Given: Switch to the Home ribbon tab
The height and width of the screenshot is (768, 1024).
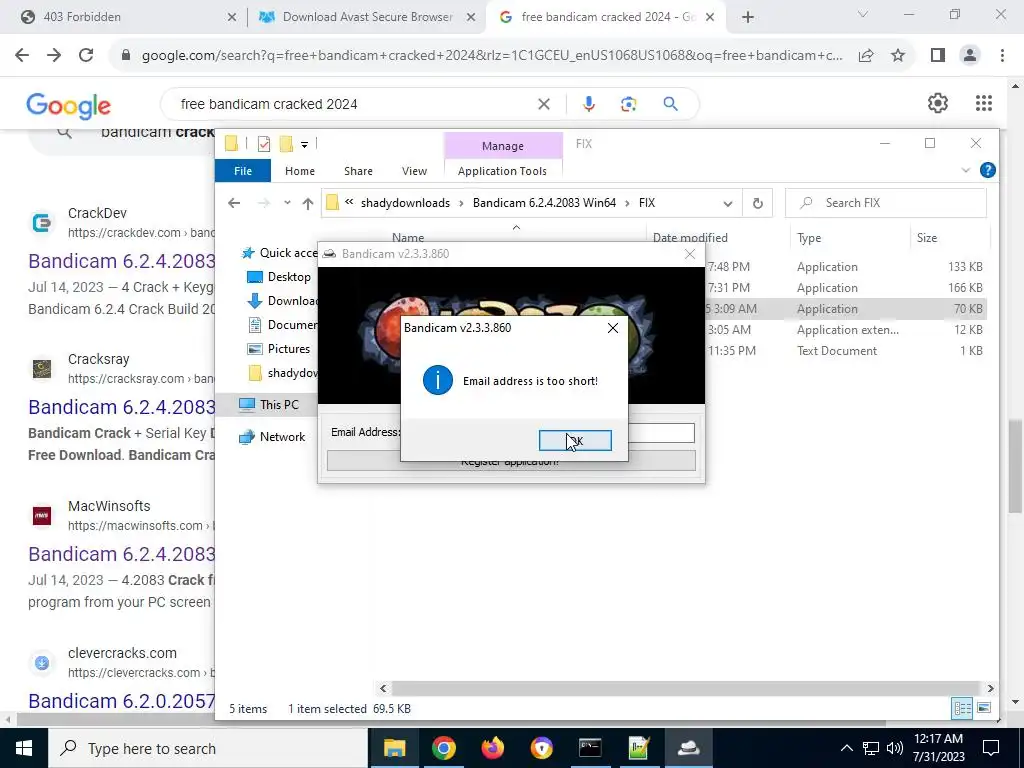Looking at the screenshot, I should click(300, 171).
